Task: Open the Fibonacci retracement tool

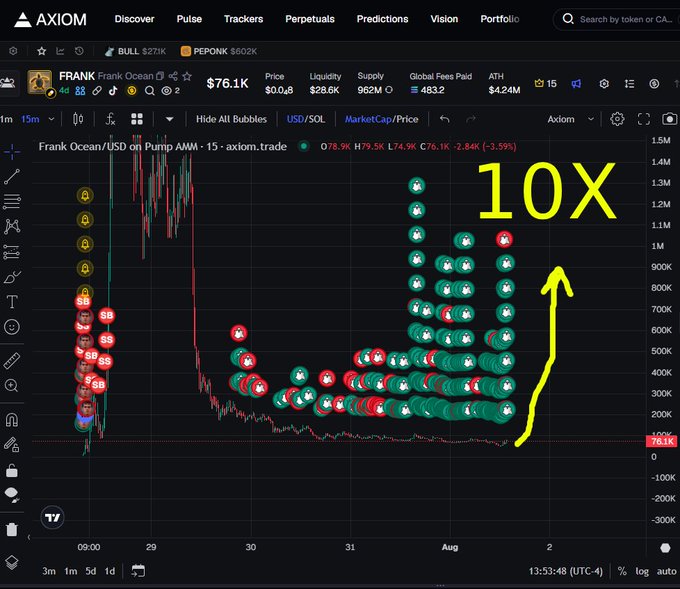Action: pyautogui.click(x=12, y=201)
